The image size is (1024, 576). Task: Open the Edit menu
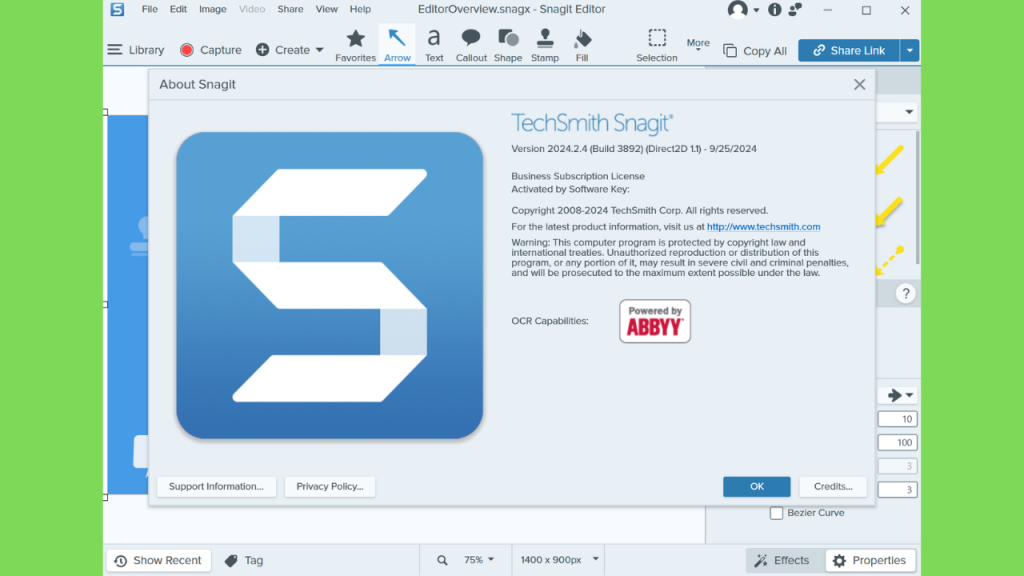pos(178,9)
